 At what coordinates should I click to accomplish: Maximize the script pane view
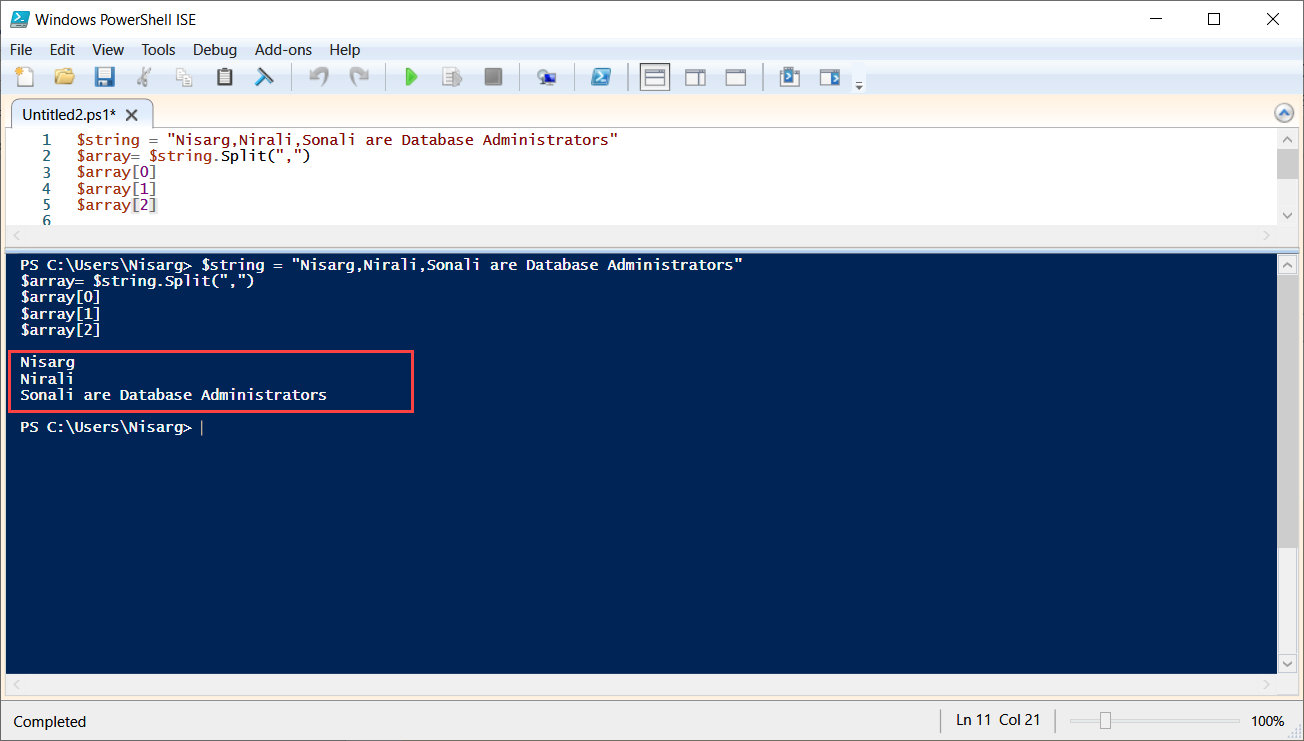(x=735, y=76)
